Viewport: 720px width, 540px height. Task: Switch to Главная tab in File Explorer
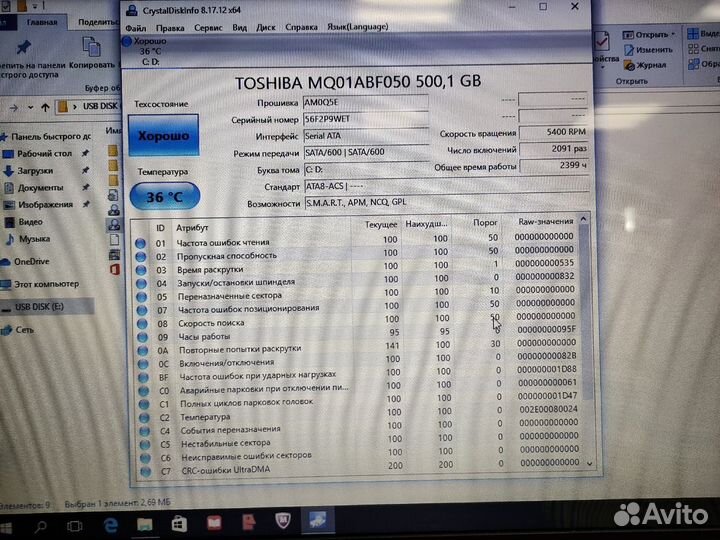tap(42, 22)
